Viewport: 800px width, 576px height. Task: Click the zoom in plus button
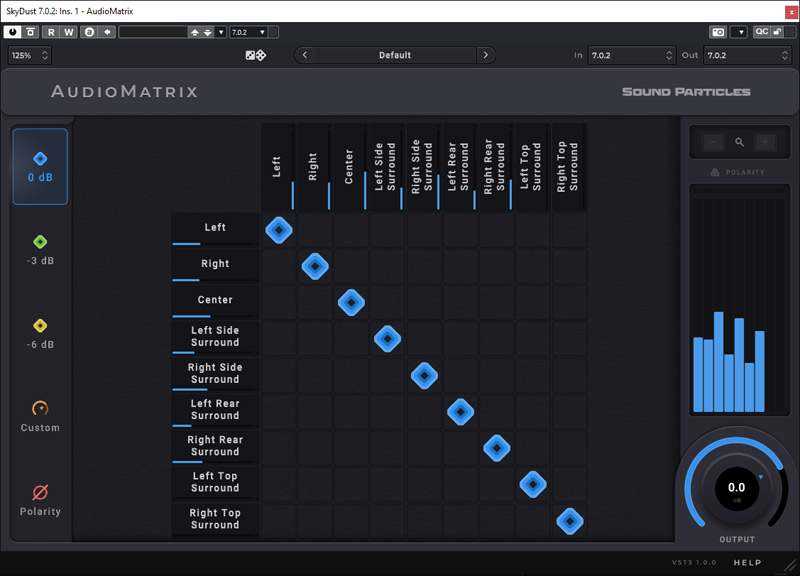click(x=766, y=143)
